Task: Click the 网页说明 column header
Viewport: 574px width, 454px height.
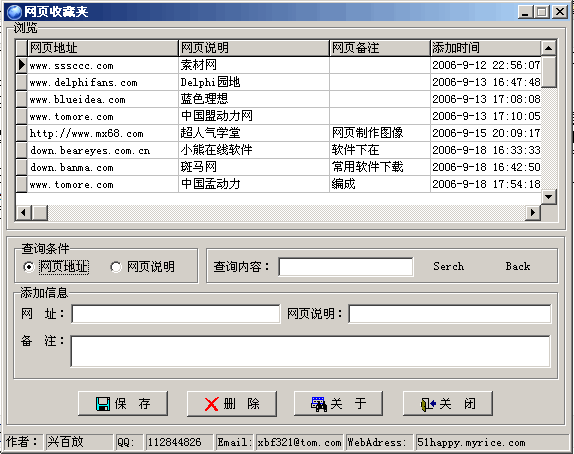Action: click(x=254, y=48)
